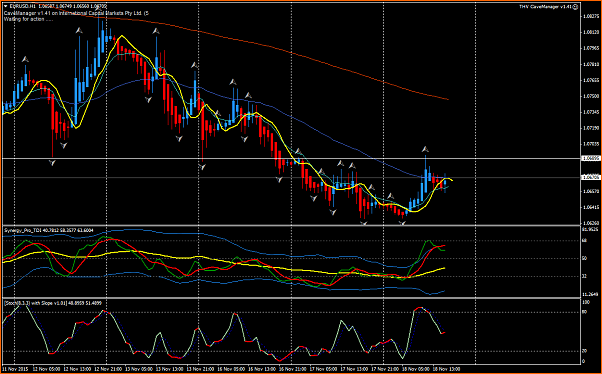Click the 20 level on Stochastic scale

click(x=585, y=351)
